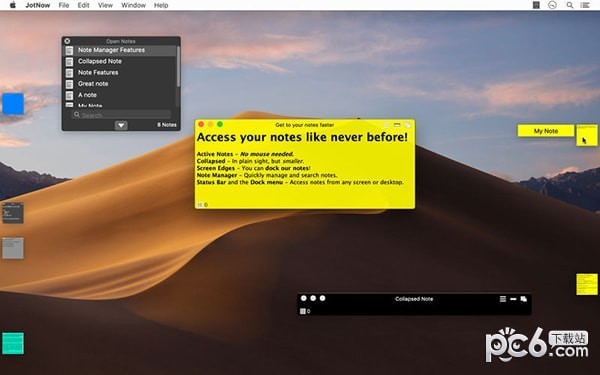The height and width of the screenshot is (375, 600).
Task: Open the collapsed My Note tab
Action: pyautogui.click(x=546, y=131)
